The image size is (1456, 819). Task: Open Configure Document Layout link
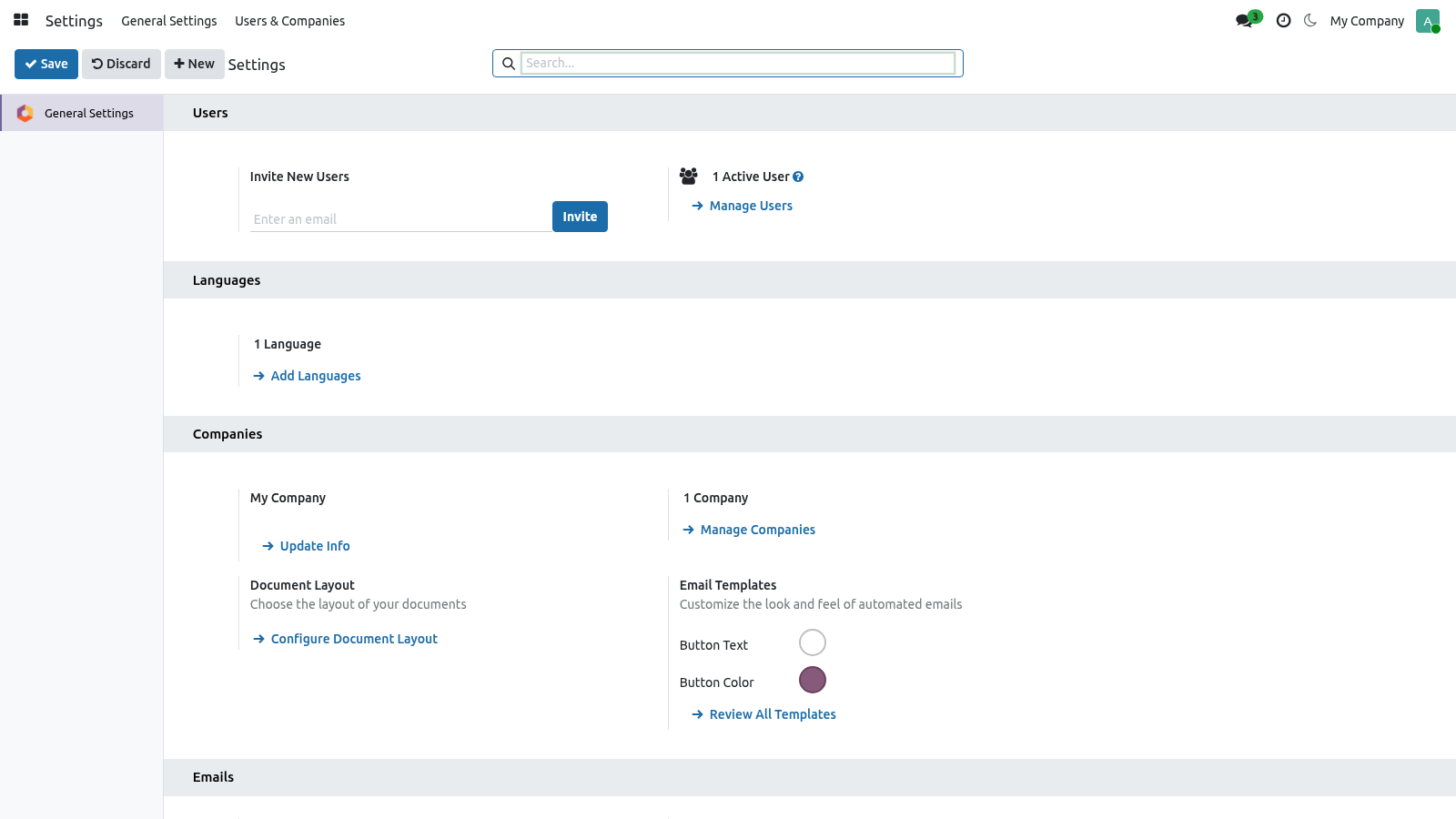(346, 639)
